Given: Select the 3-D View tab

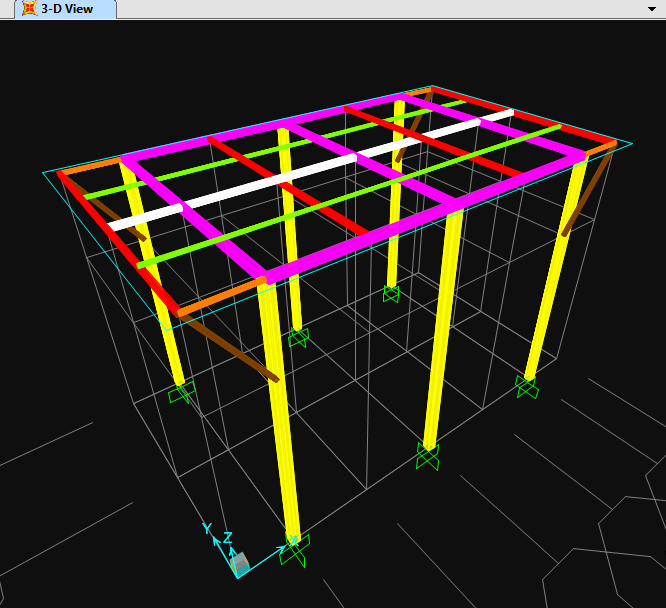Looking at the screenshot, I should coord(65,9).
